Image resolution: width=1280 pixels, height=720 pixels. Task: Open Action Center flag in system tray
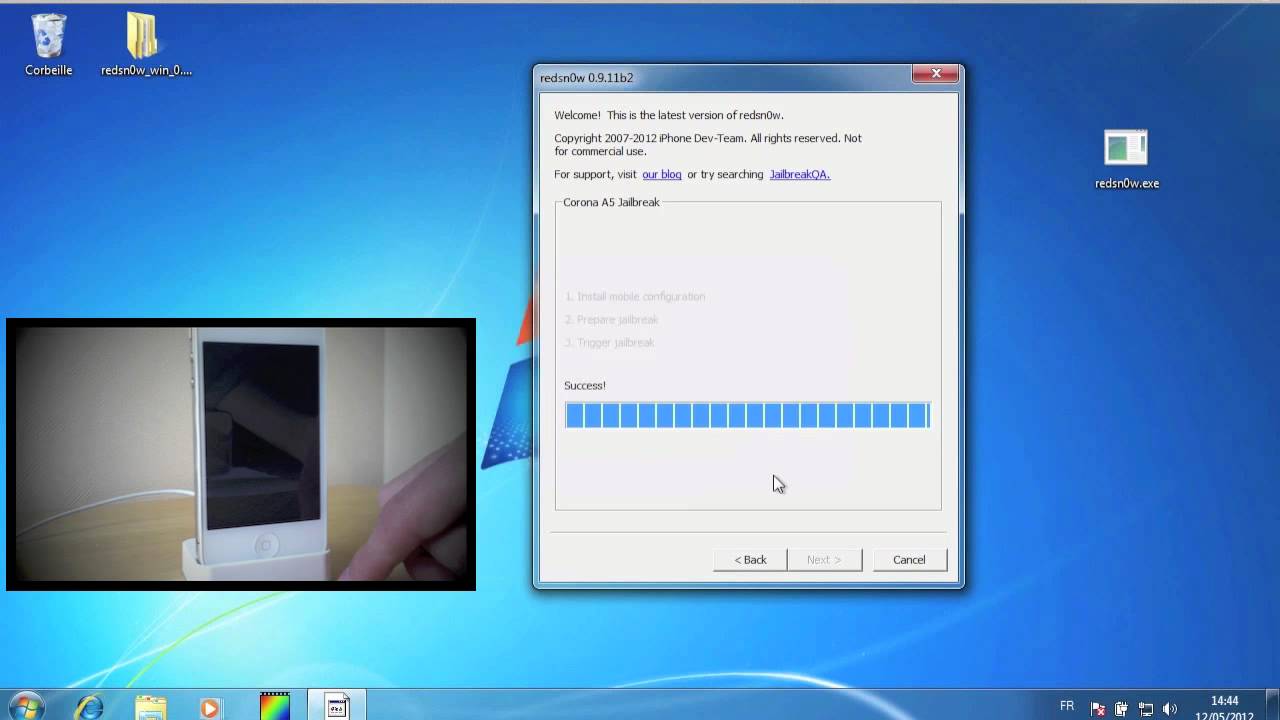pos(1098,709)
